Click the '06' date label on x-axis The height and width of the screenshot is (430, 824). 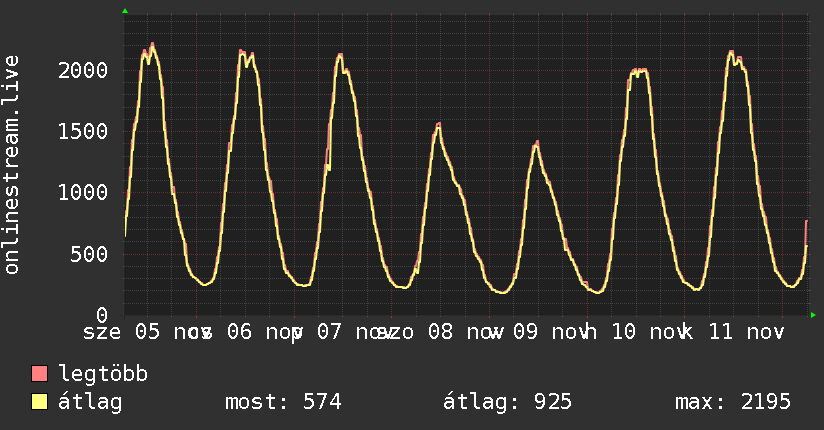point(239,331)
